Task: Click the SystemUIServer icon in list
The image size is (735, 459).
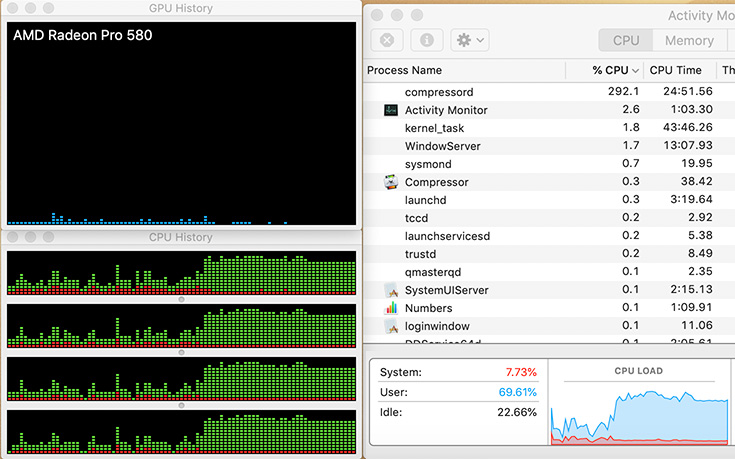Action: [390, 290]
